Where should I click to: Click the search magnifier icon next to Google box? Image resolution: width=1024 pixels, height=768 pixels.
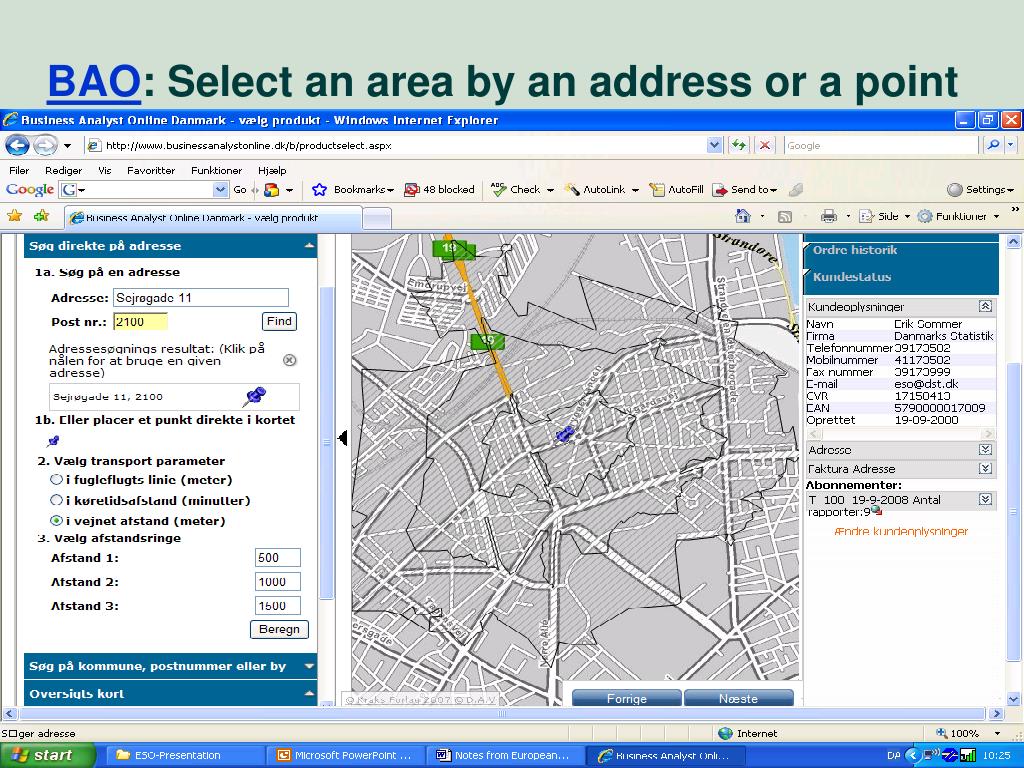(993, 145)
